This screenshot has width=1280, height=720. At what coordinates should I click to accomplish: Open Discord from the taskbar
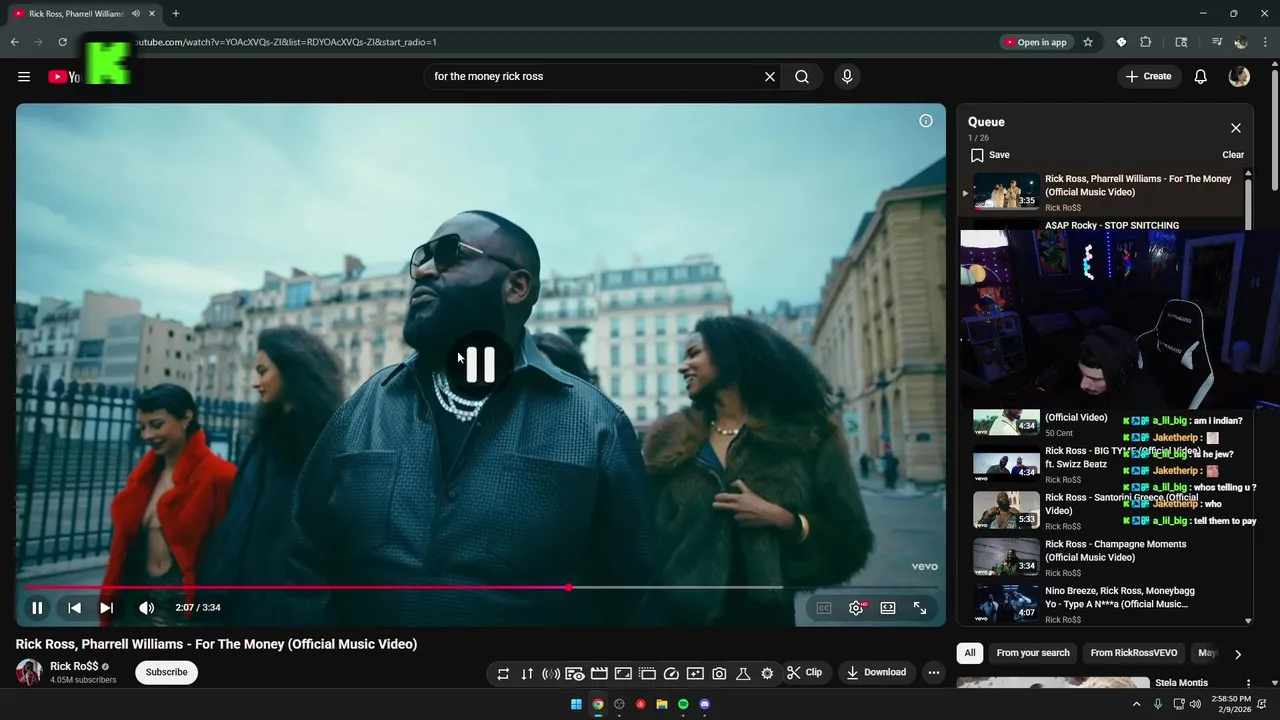pyautogui.click(x=705, y=704)
